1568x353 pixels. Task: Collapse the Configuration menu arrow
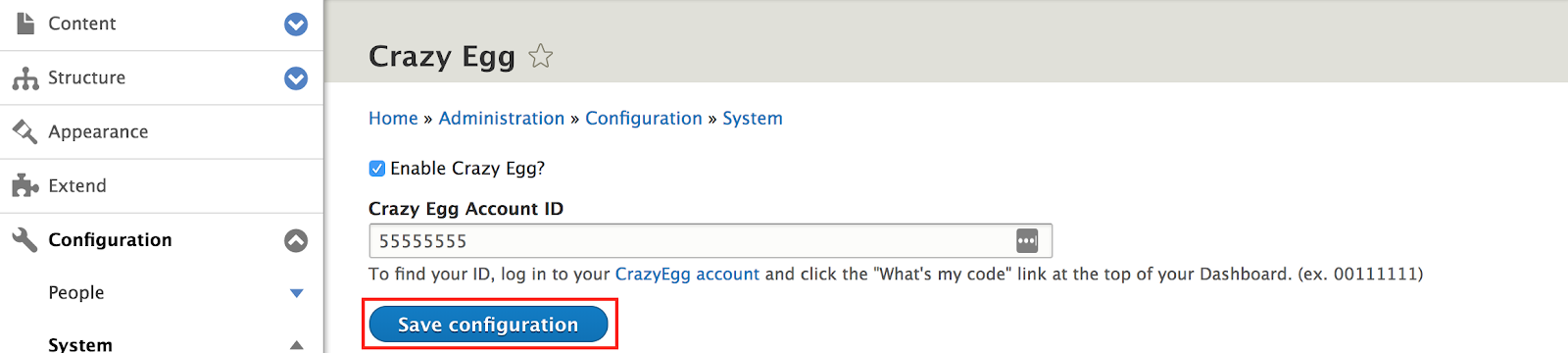click(296, 240)
